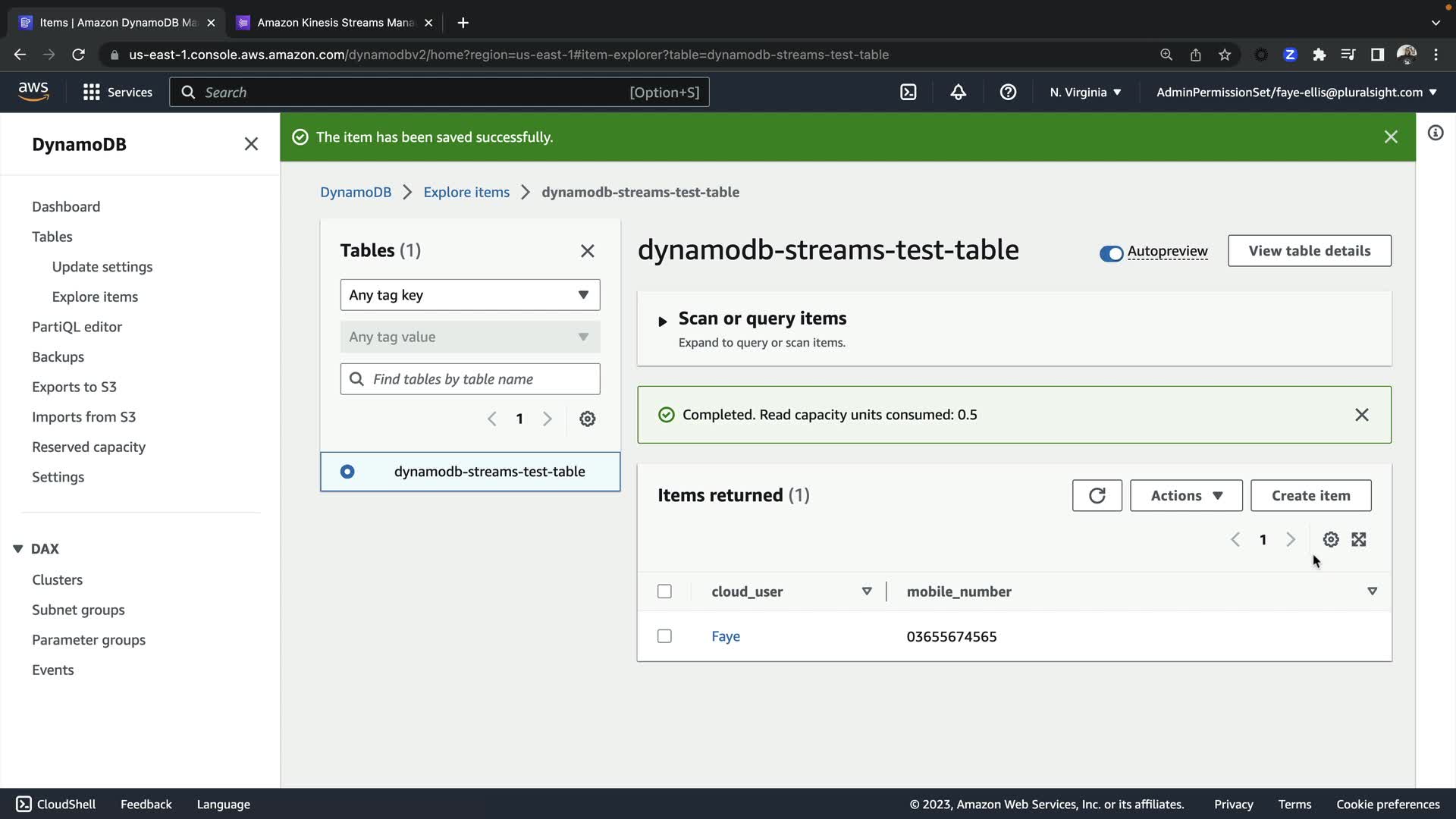Check the Faye item row checkbox

click(x=664, y=636)
